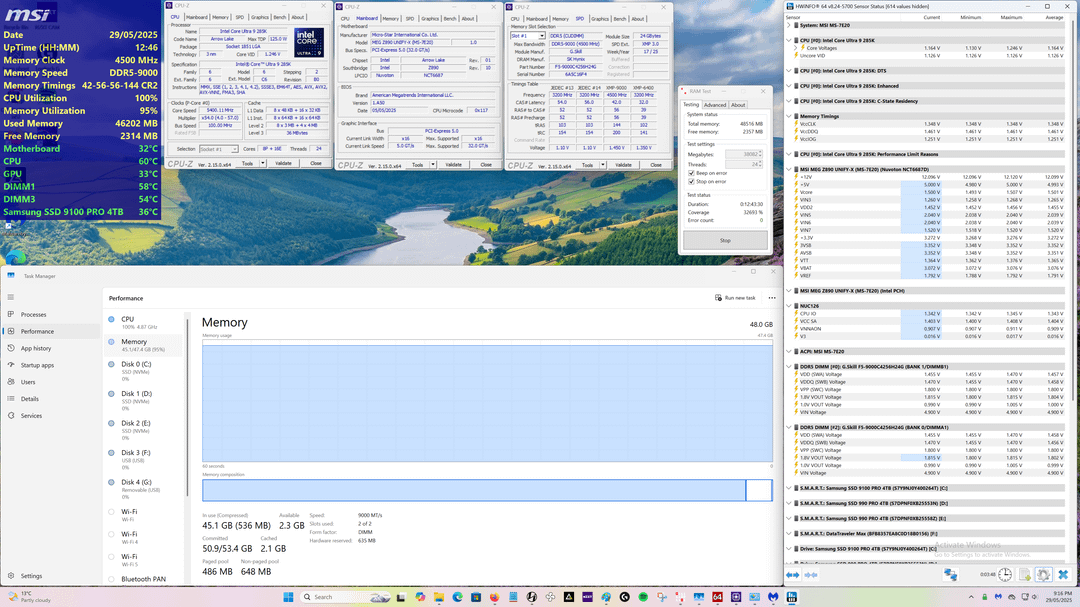
Task: Select Disk 4 (G:) in Performance list
Action: click(x=145, y=489)
